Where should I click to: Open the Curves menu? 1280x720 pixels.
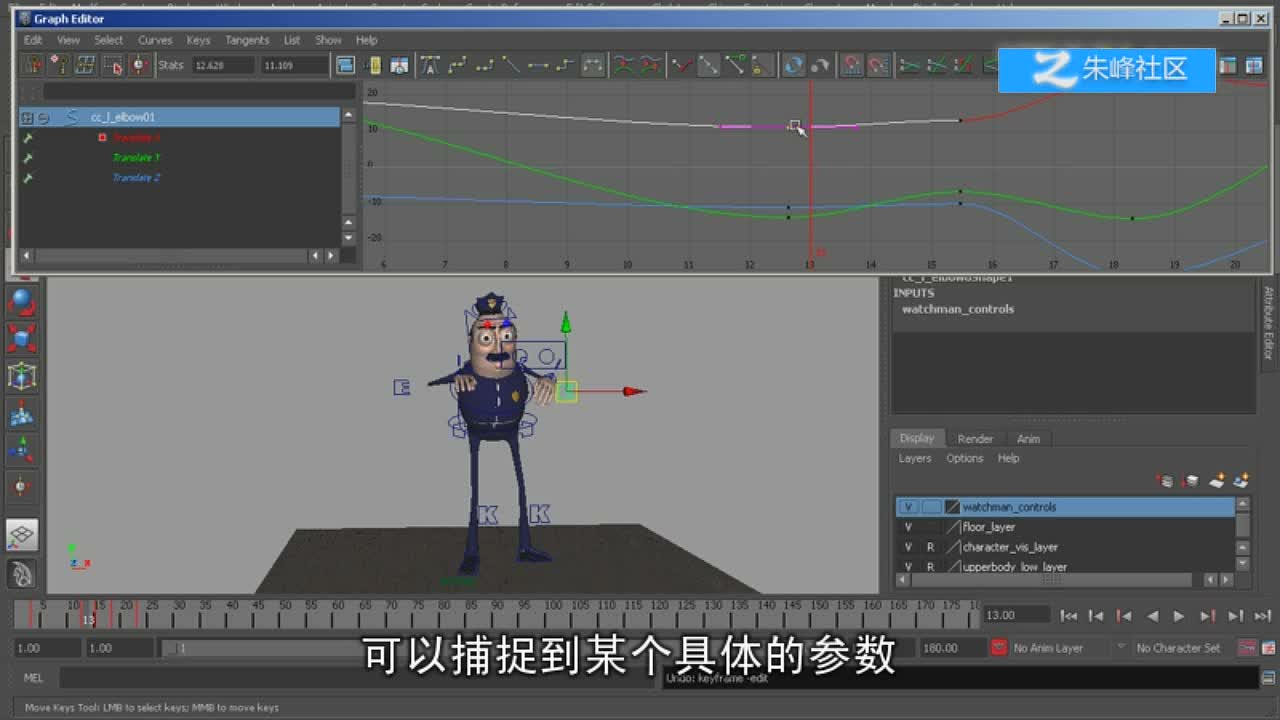coord(155,40)
